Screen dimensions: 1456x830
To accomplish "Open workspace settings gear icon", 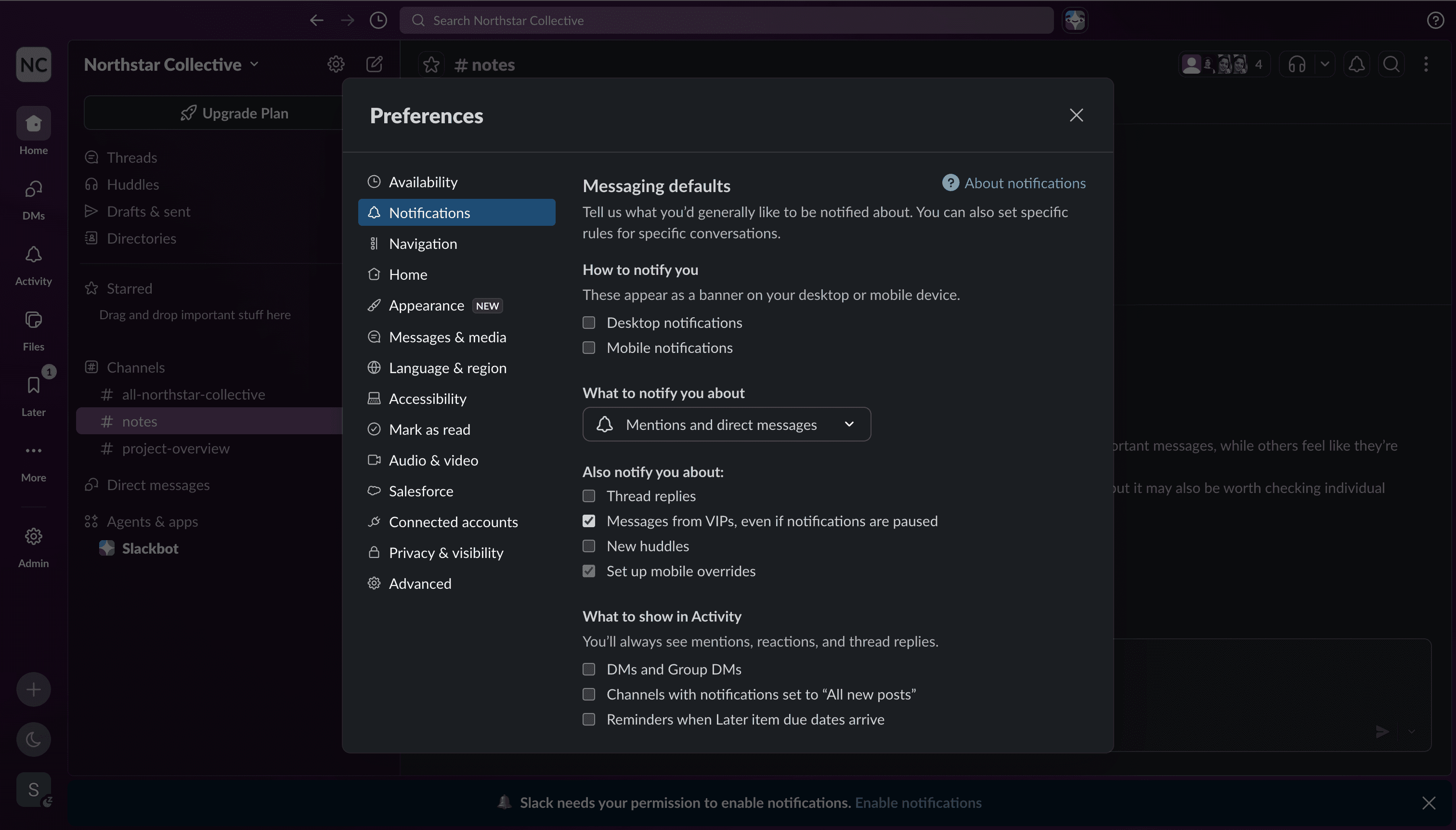I will 336,65.
